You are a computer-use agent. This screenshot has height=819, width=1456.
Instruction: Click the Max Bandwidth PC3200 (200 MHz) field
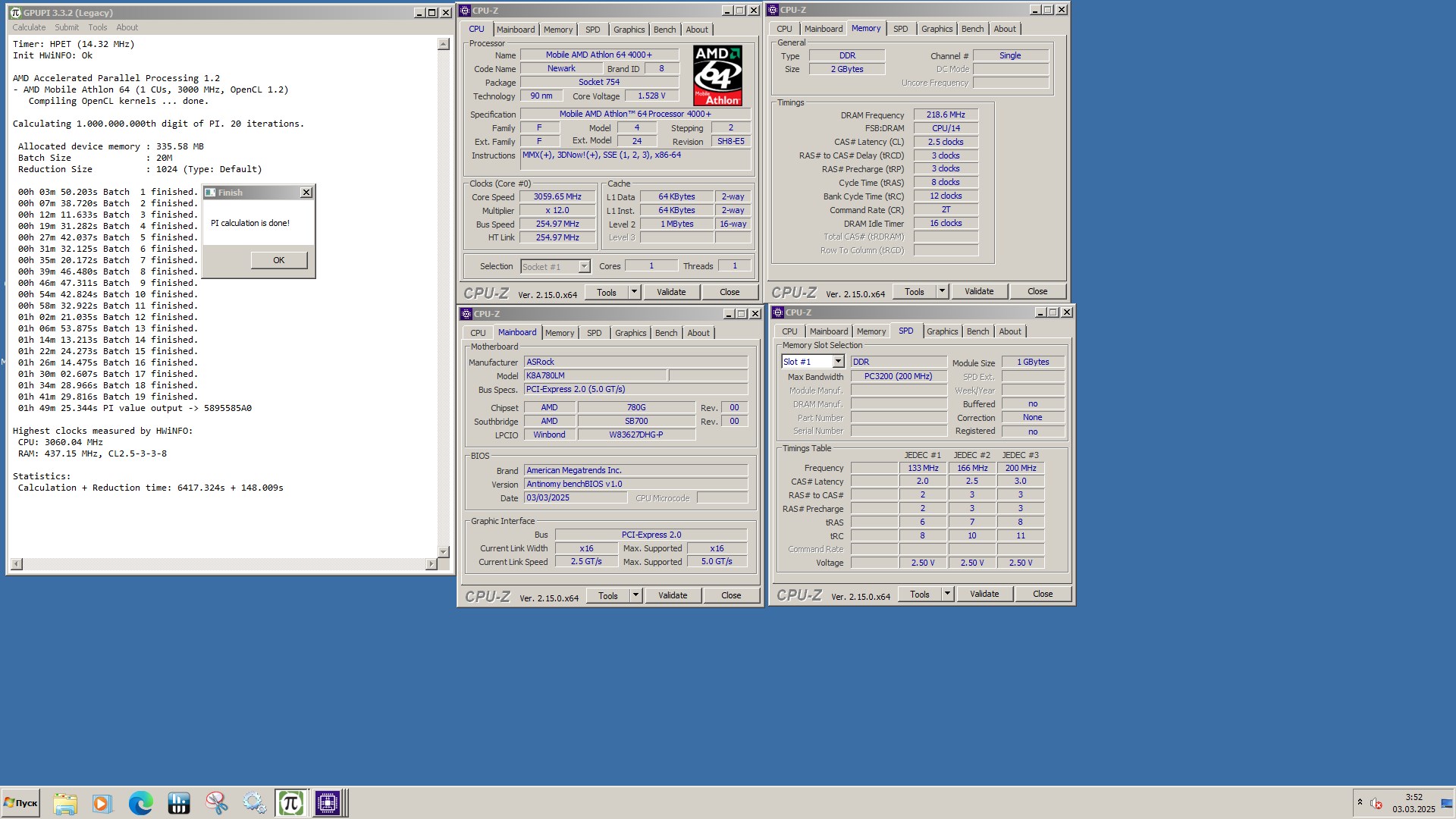[899, 376]
